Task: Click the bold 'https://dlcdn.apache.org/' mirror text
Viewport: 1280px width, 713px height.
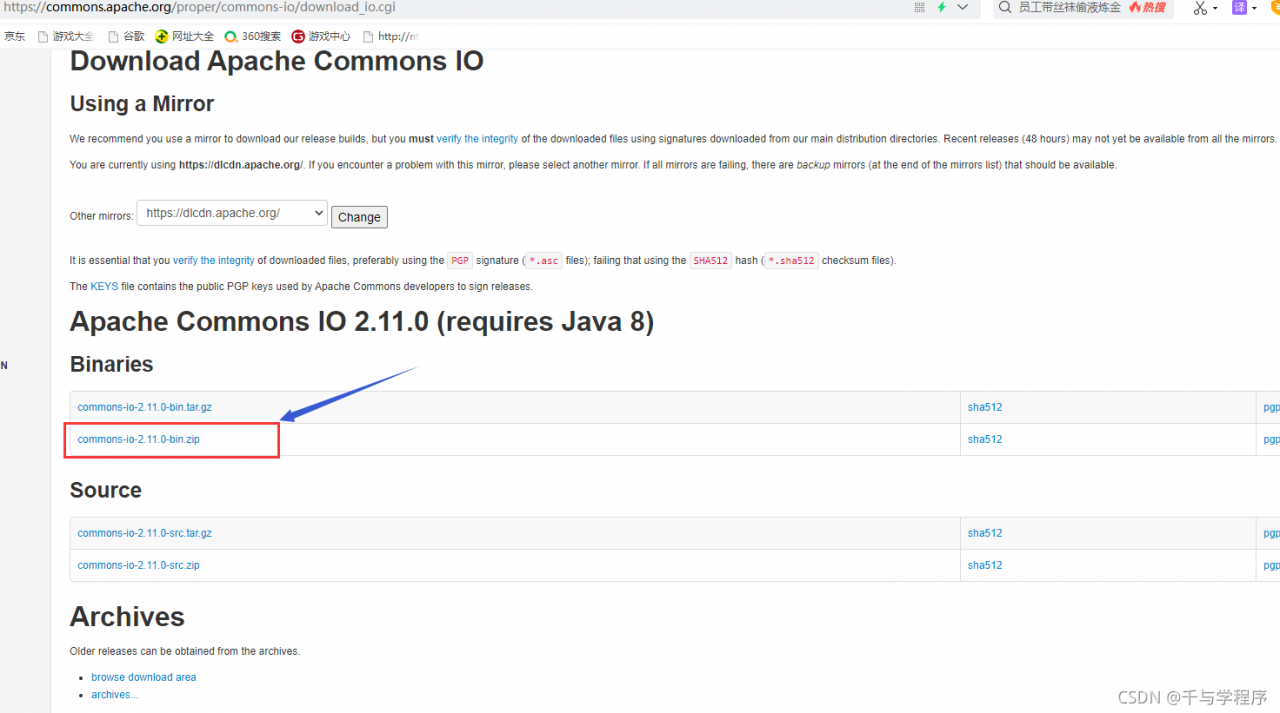Action: pyautogui.click(x=241, y=165)
